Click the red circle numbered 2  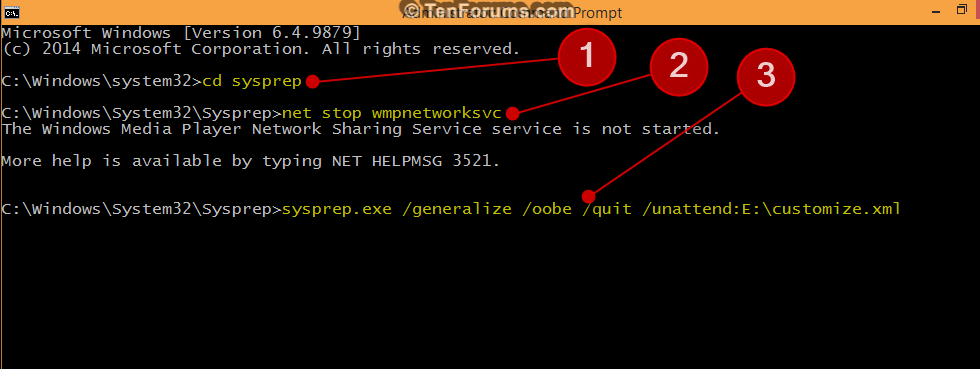point(679,66)
